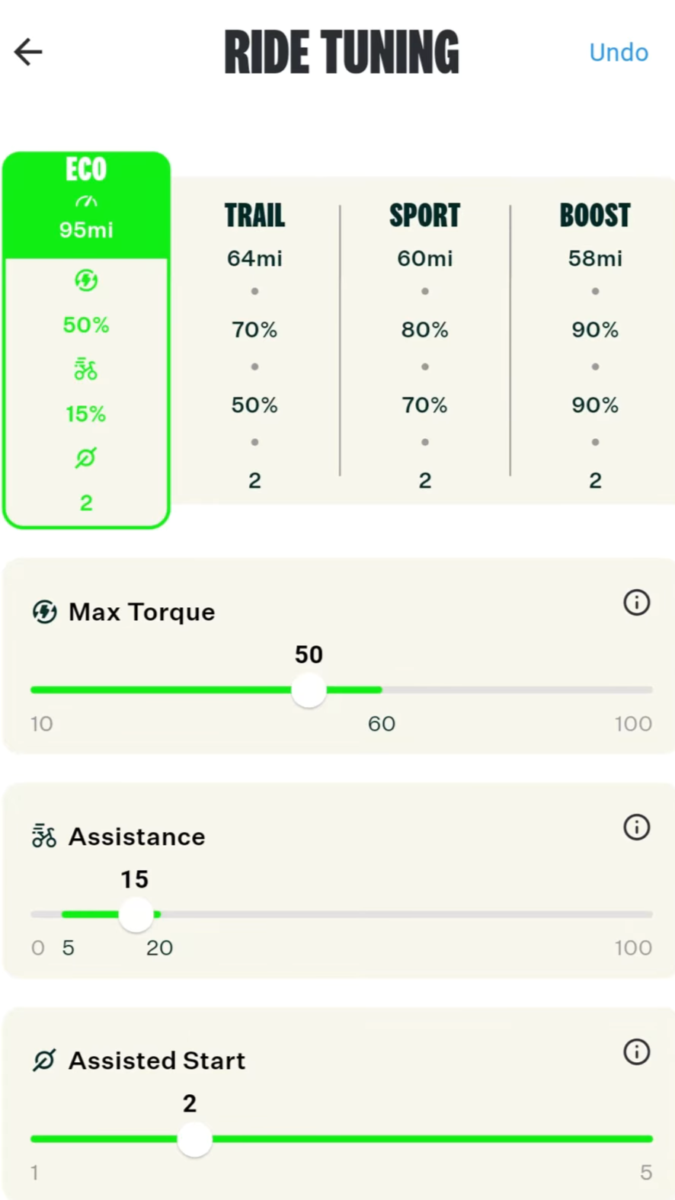Viewport: 675px width, 1200px height.
Task: Click the bike assistance icon in the ECO card
Action: (86, 369)
